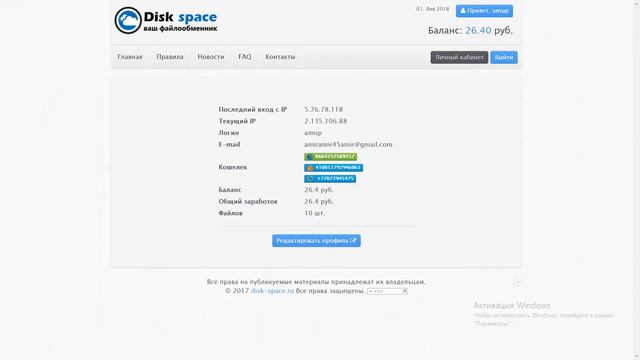Select the current IP 2.135.106.88
The height and width of the screenshot is (360, 640).
pyautogui.click(x=325, y=121)
